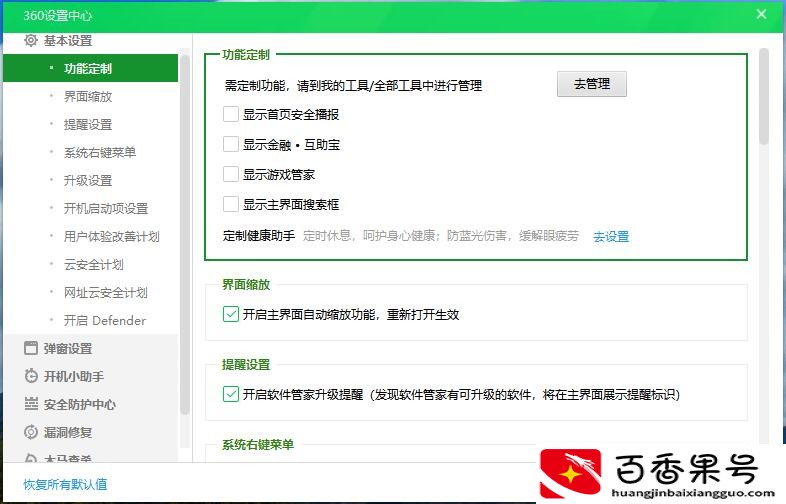Screen dimensions: 786x504
Task: Open 升级设置 in the sidebar
Action: coord(88,181)
